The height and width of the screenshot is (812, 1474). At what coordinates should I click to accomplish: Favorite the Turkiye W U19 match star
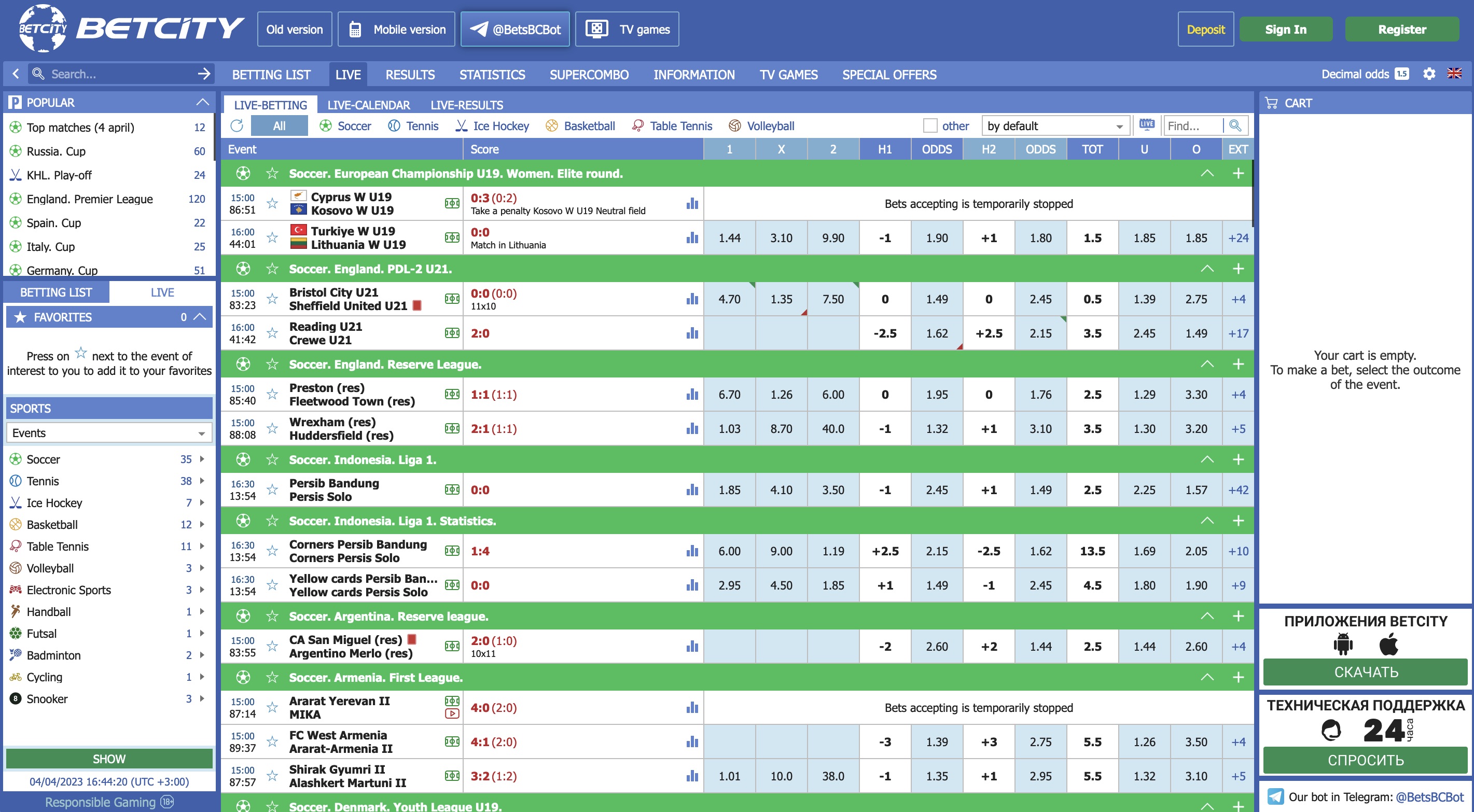pyautogui.click(x=272, y=237)
